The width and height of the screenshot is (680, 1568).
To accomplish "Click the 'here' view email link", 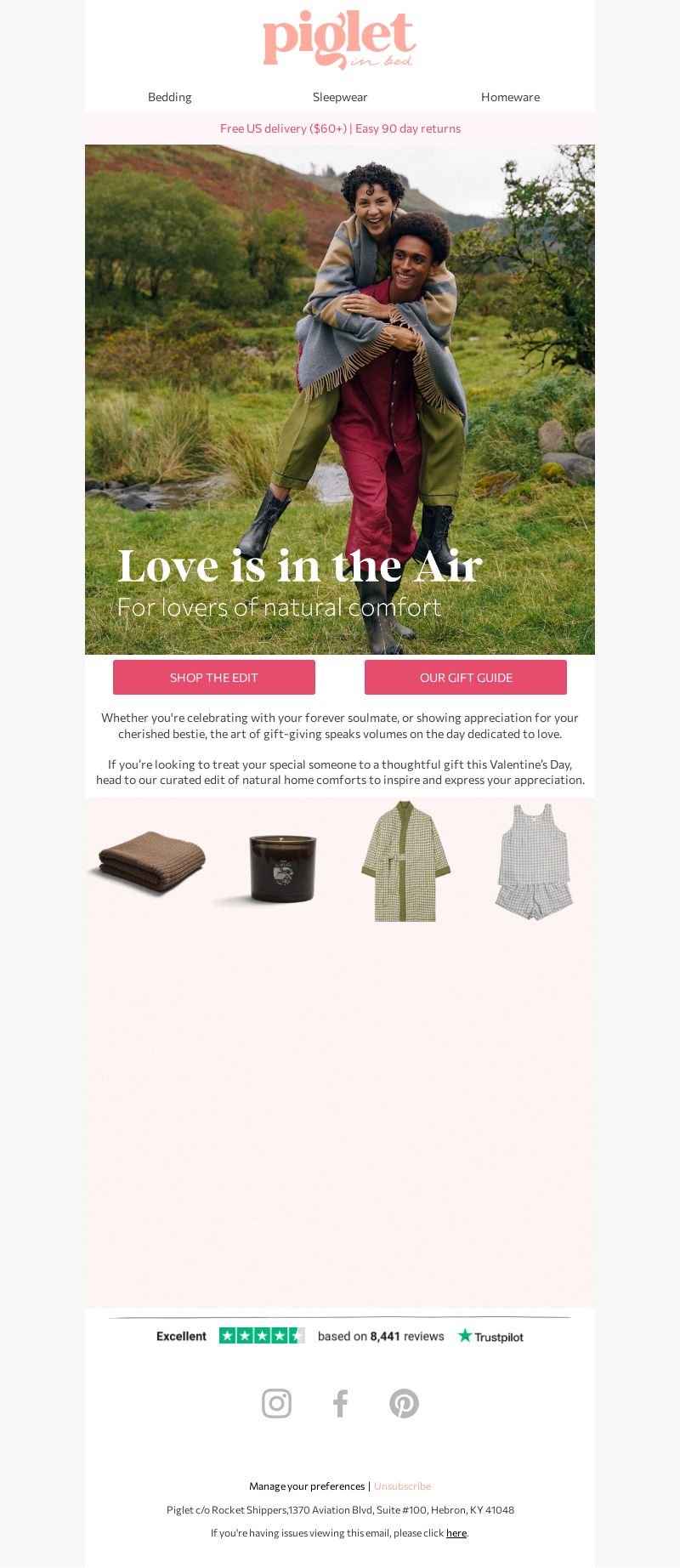I will pyautogui.click(x=456, y=1533).
